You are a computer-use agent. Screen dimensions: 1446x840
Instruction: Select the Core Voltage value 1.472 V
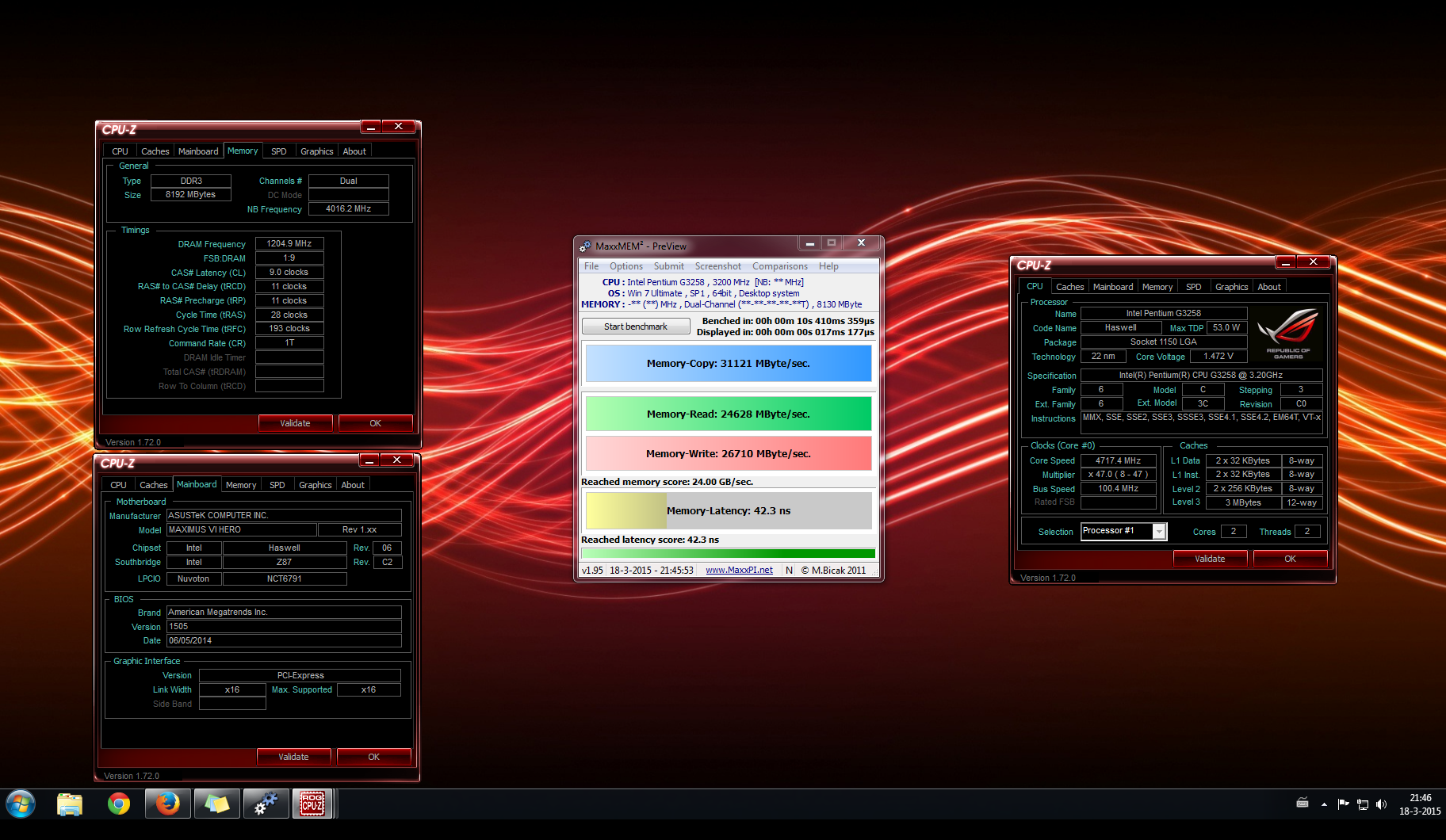click(1218, 357)
